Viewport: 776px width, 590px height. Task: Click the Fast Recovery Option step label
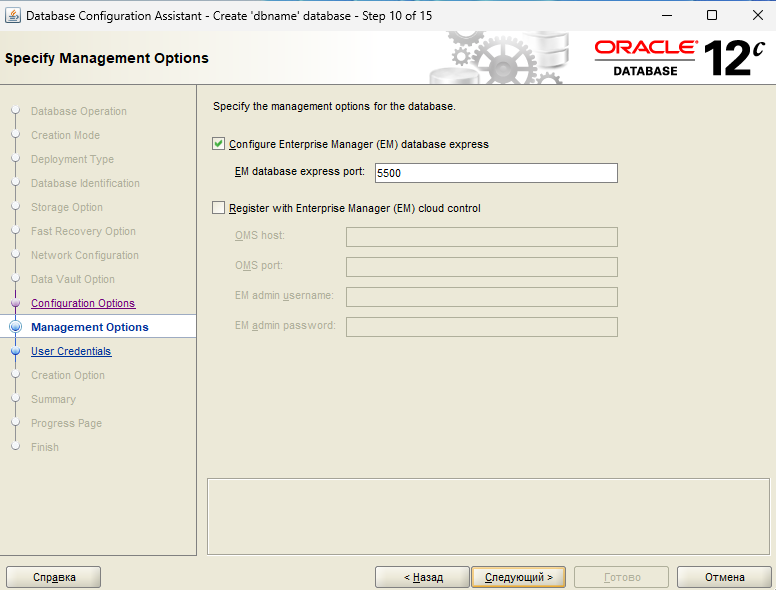coord(83,231)
